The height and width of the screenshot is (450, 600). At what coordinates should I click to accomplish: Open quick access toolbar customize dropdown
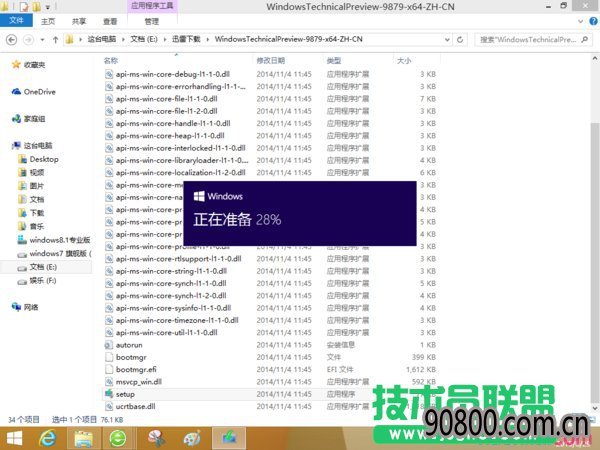coord(48,7)
